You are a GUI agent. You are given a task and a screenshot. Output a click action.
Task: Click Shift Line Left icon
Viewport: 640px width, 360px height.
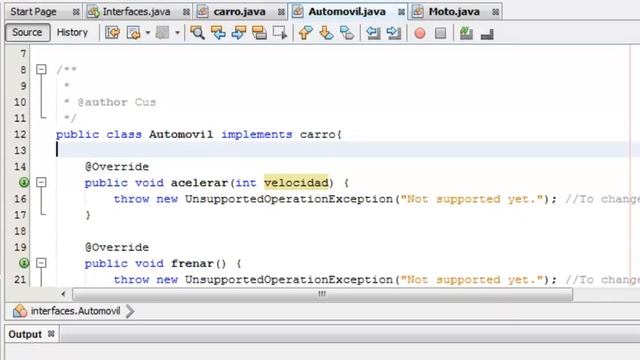pos(373,33)
